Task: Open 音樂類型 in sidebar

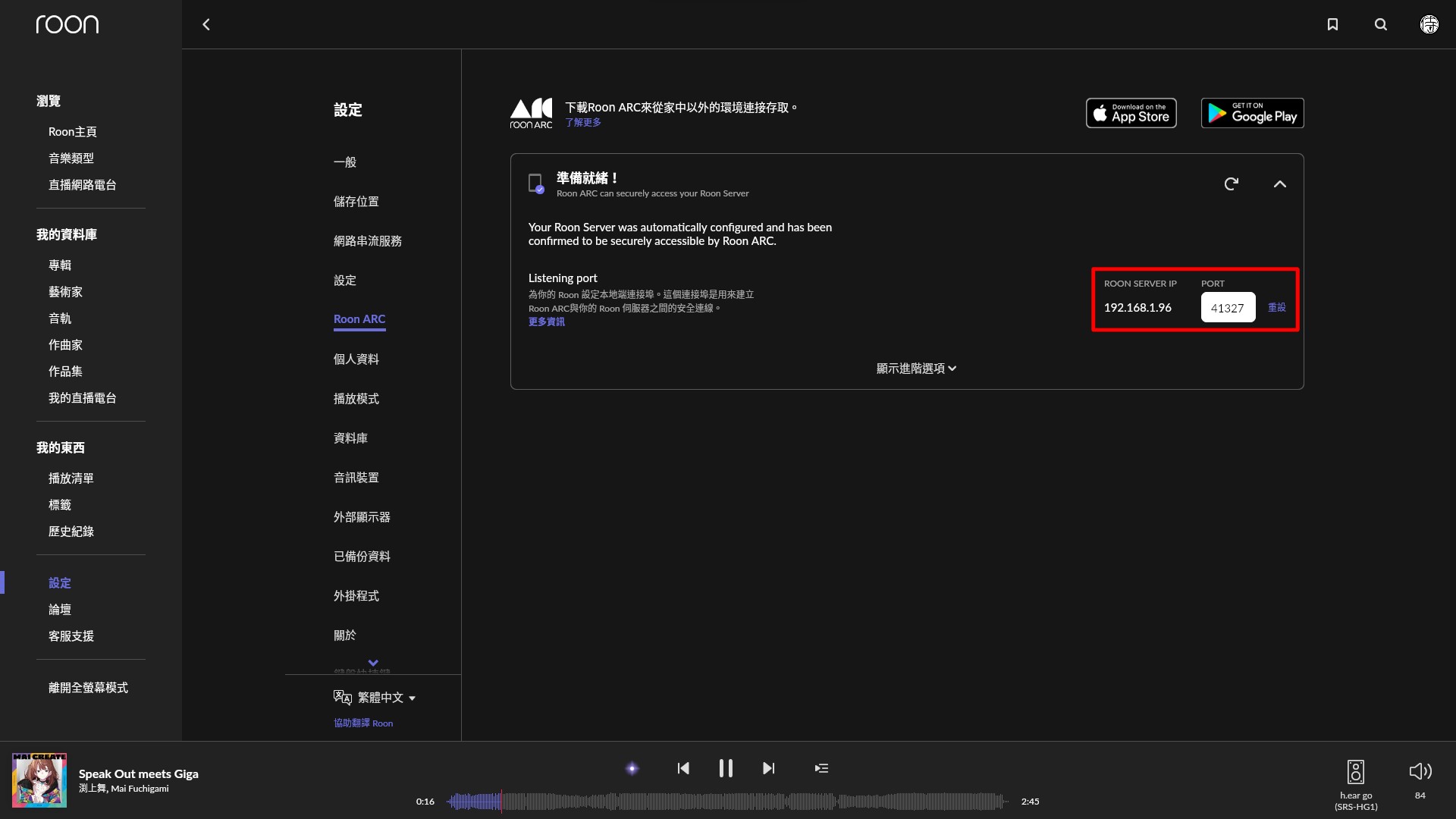Action: point(71,158)
